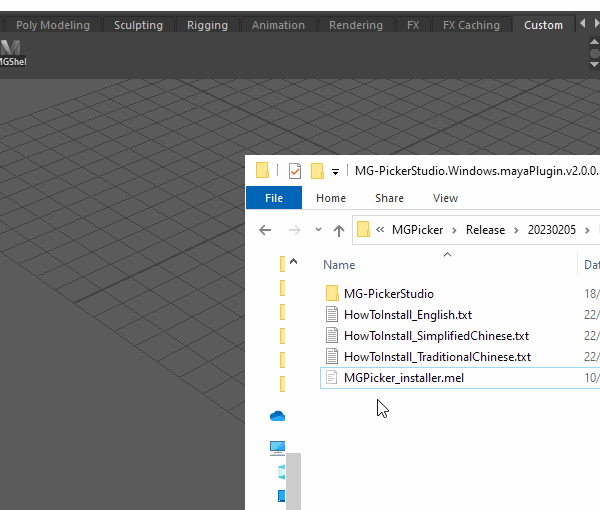The height and width of the screenshot is (510, 600).
Task: Click the OneDrive cloud icon in navigation pane
Action: tap(277, 416)
